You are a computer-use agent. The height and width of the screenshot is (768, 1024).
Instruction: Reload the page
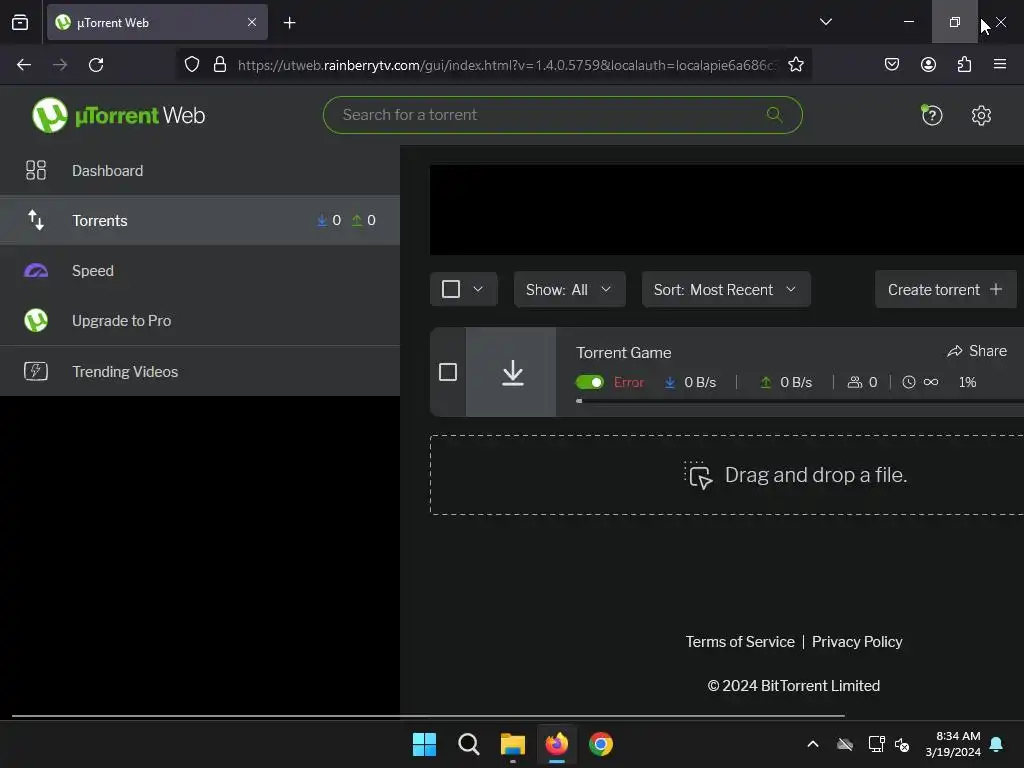(x=96, y=65)
